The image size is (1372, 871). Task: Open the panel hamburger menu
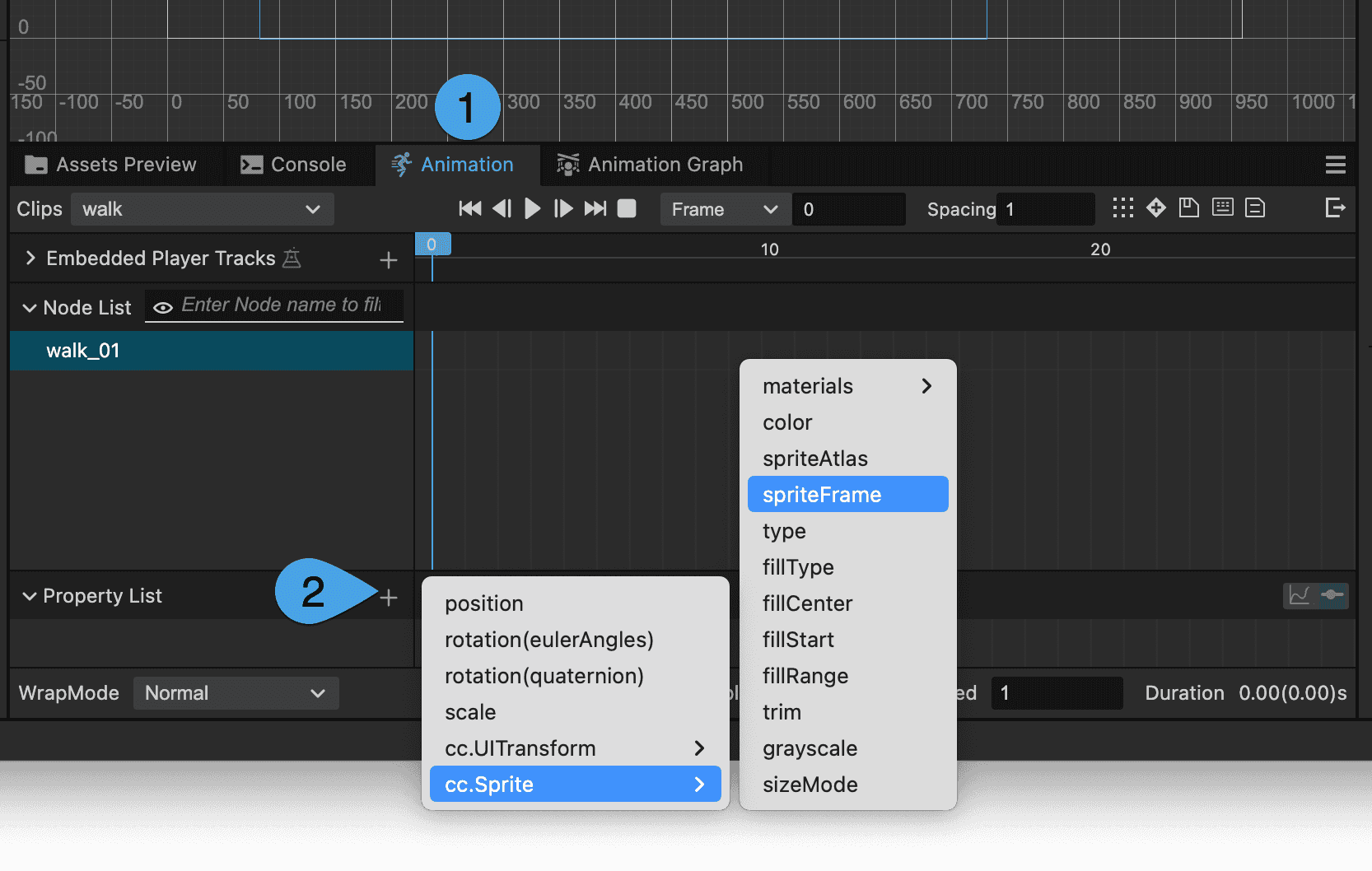pos(1336,165)
